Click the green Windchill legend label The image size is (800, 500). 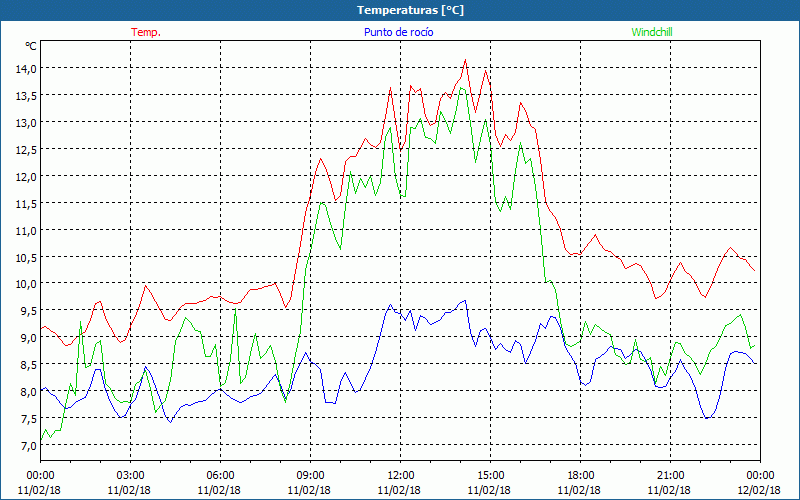(x=652, y=32)
